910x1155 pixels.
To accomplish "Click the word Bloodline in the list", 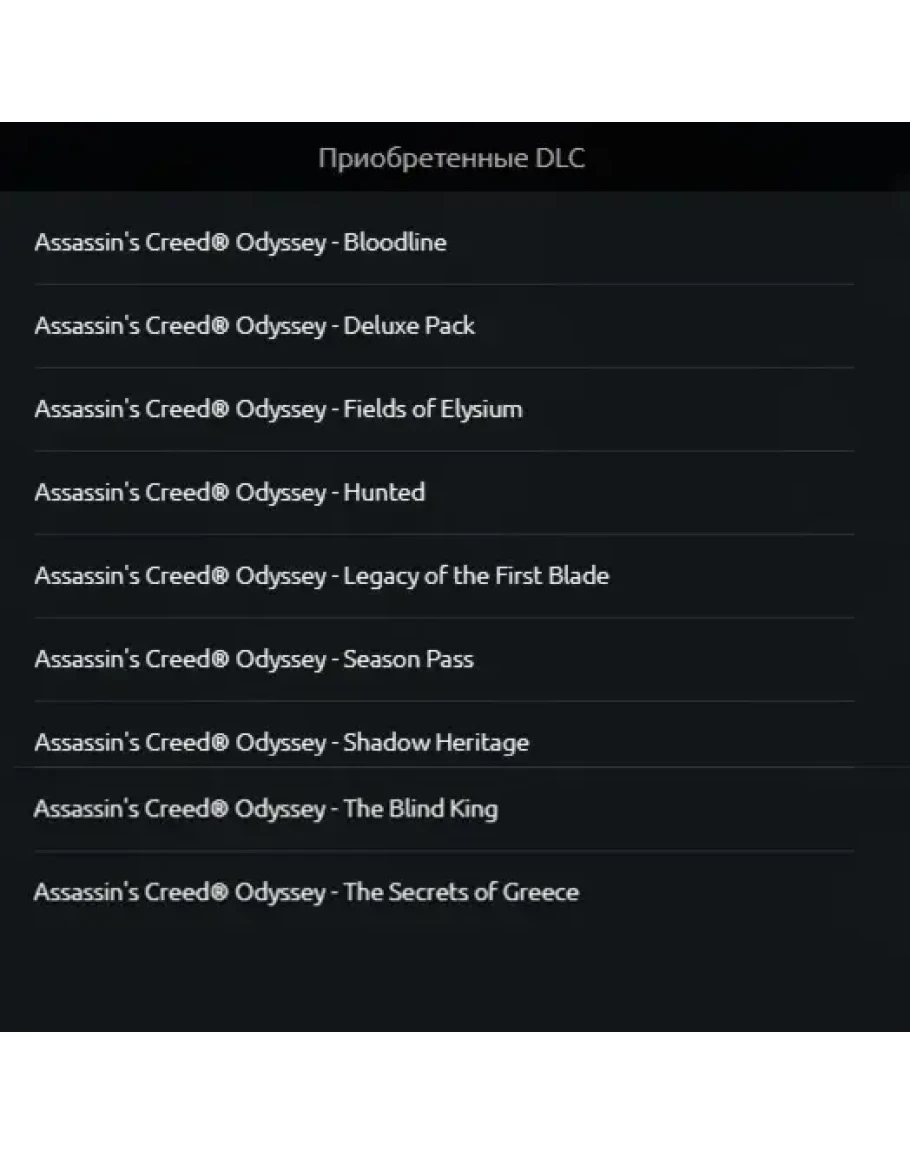I will click(x=395, y=243).
